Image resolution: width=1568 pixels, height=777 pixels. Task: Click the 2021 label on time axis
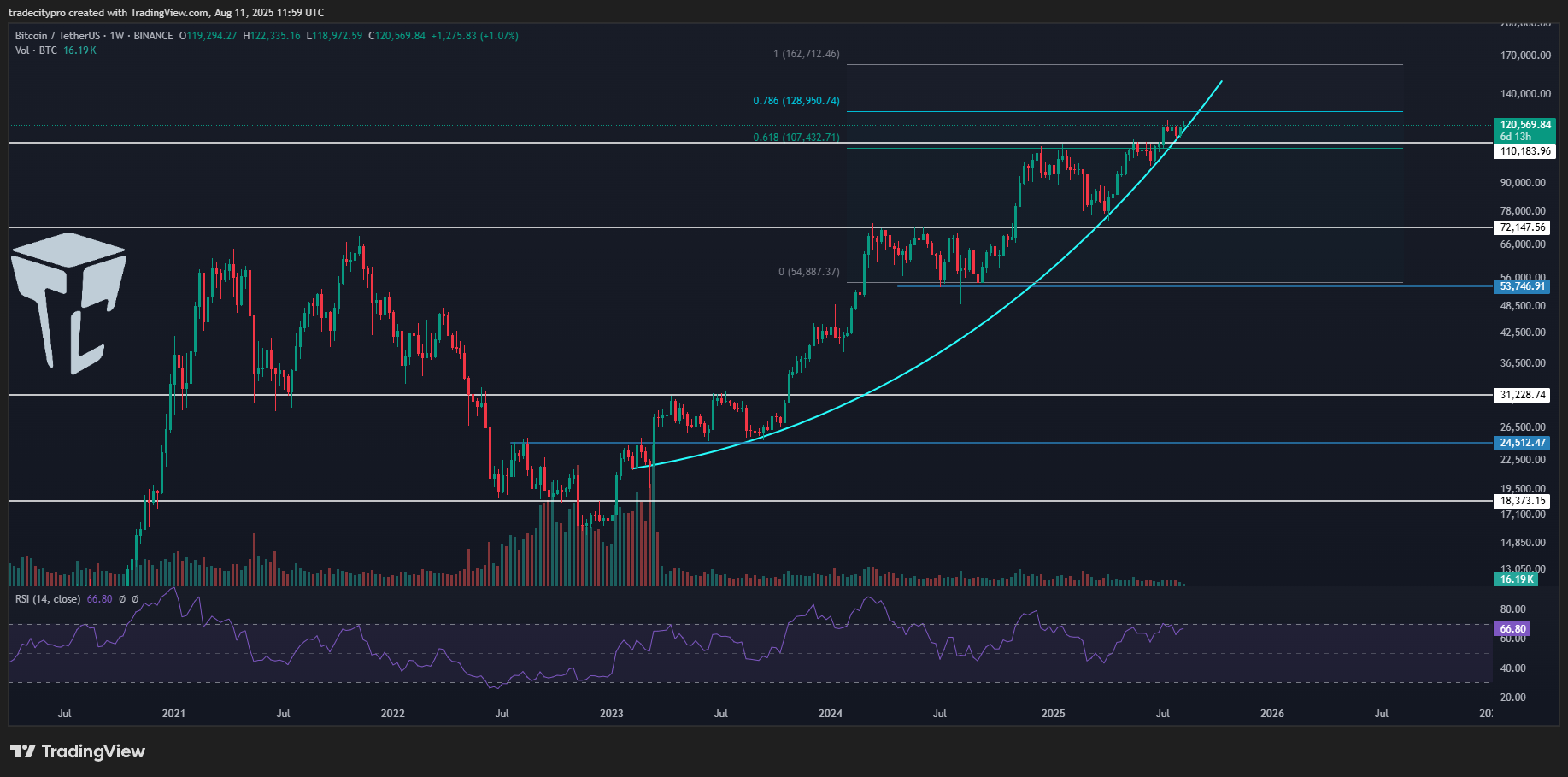tap(173, 714)
